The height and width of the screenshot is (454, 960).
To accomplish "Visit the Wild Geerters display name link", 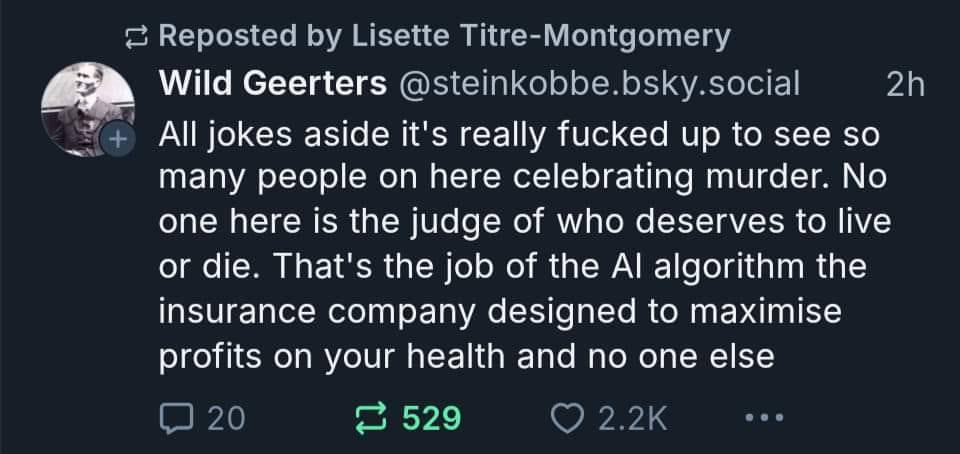I will point(273,84).
